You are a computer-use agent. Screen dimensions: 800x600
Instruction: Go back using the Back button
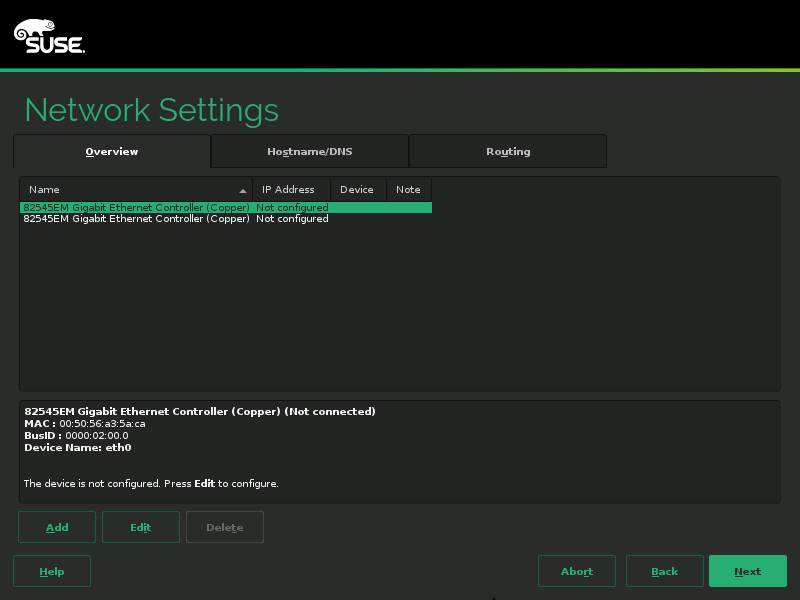665,571
